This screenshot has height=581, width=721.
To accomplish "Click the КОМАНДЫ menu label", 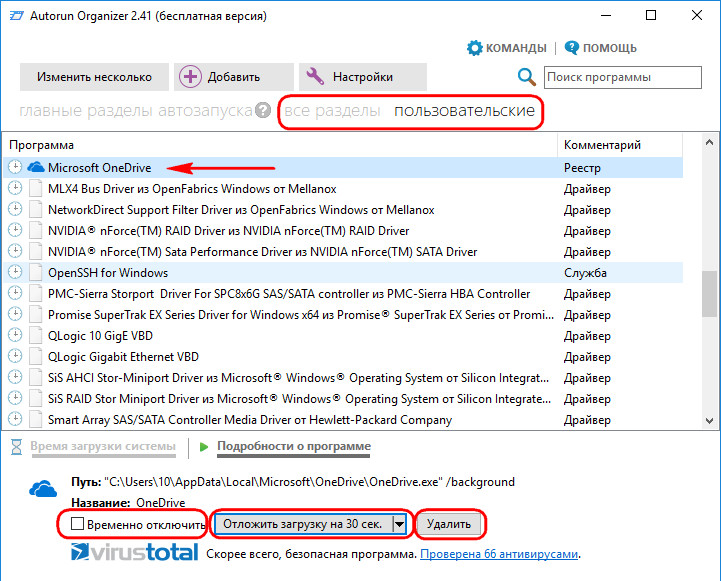I will pyautogui.click(x=516, y=48).
